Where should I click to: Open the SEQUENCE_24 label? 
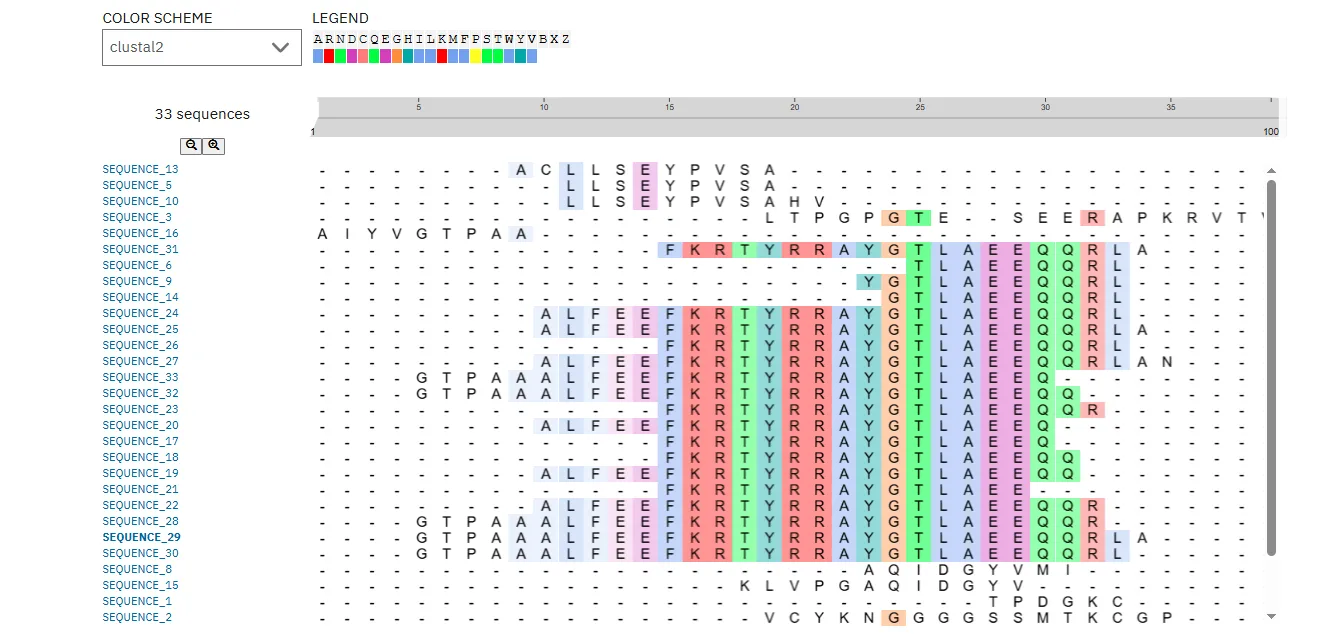click(140, 313)
